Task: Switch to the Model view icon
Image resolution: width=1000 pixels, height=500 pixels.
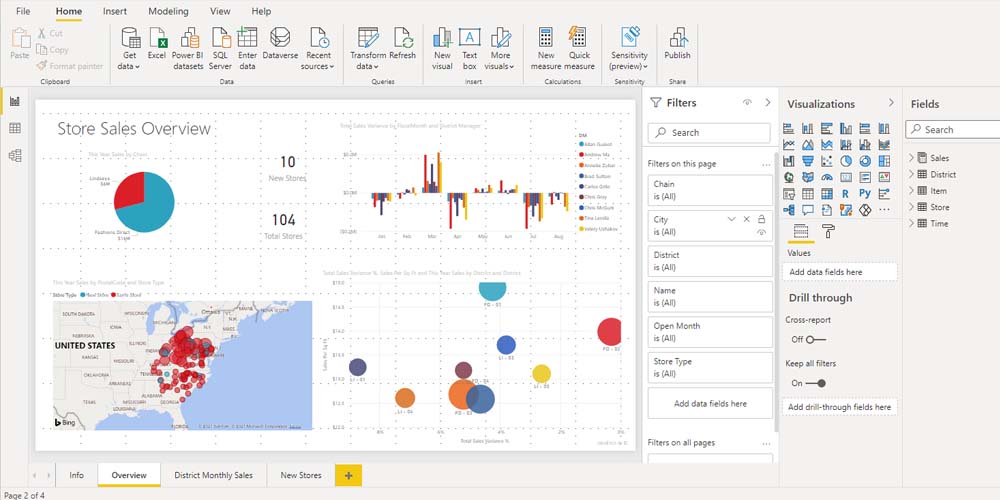Action: 15,156
